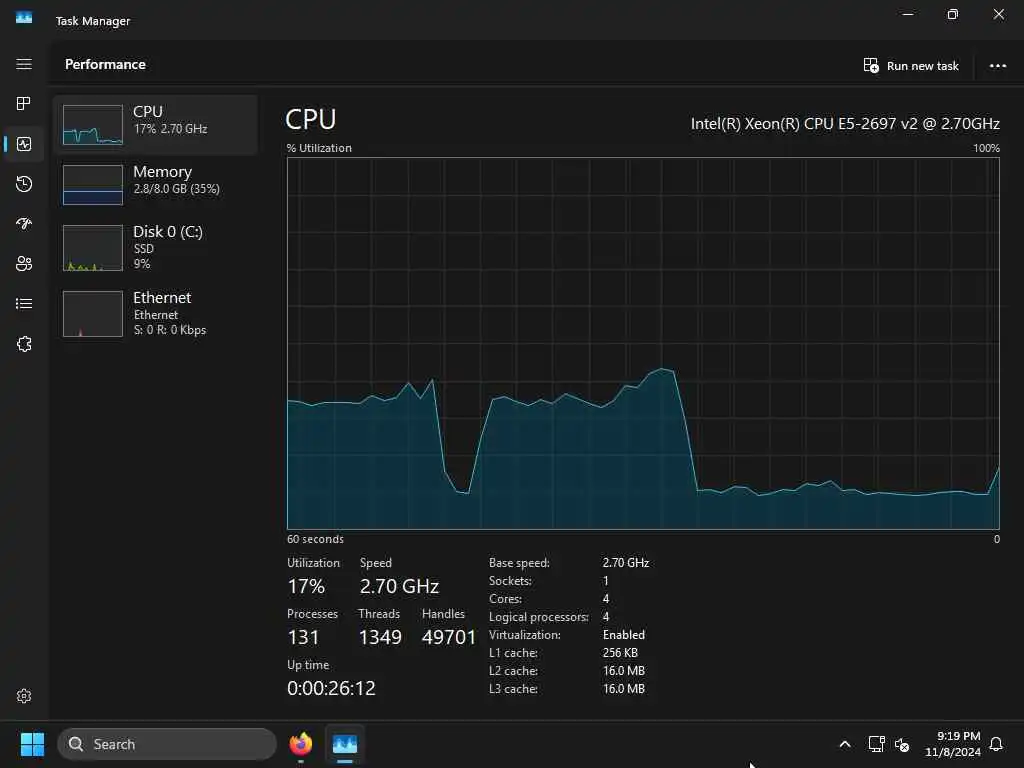Show hidden system tray icons
The width and height of the screenshot is (1024, 768).
844,744
